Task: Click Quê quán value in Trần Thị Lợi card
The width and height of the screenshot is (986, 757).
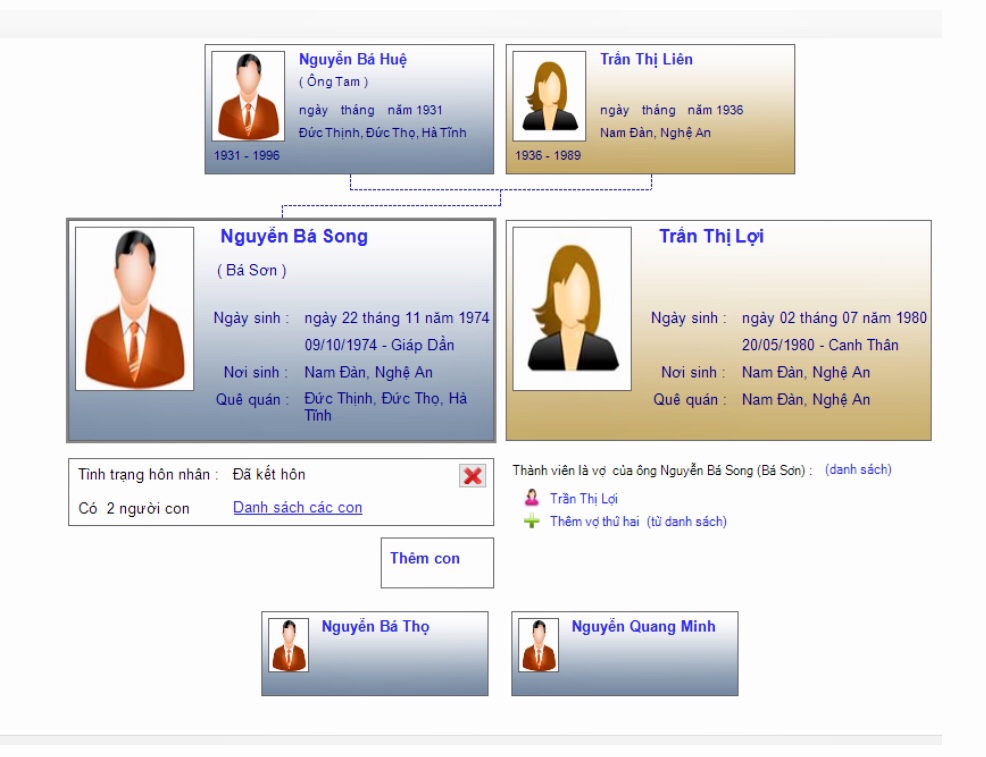Action: pos(806,400)
